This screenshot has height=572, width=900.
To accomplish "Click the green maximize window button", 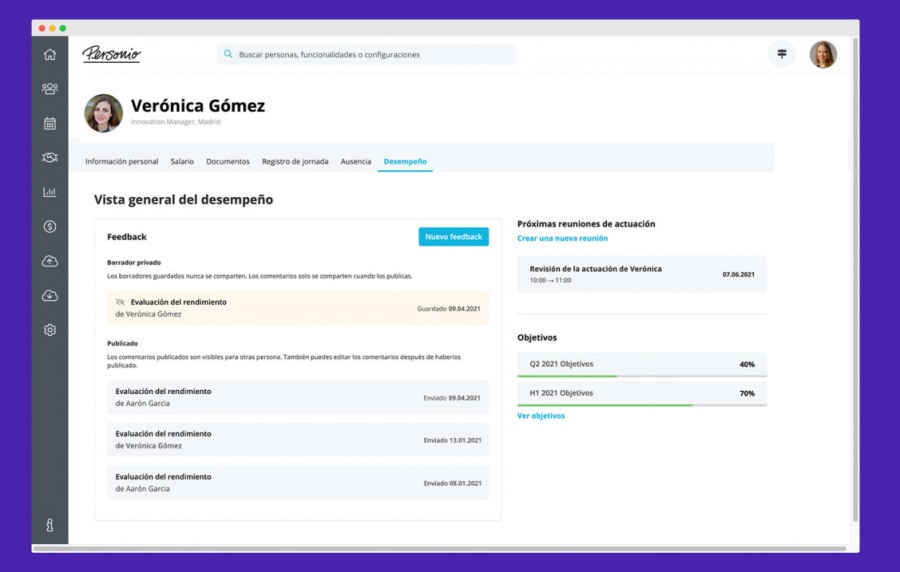I will click(x=63, y=28).
